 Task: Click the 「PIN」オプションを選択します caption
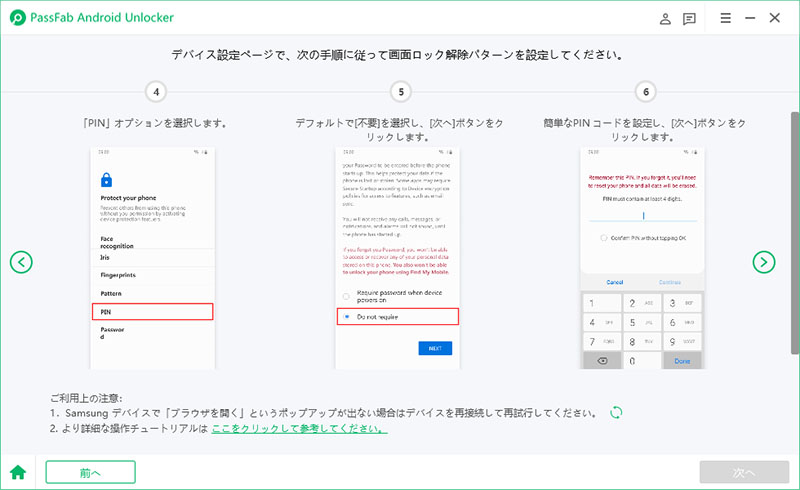154,123
